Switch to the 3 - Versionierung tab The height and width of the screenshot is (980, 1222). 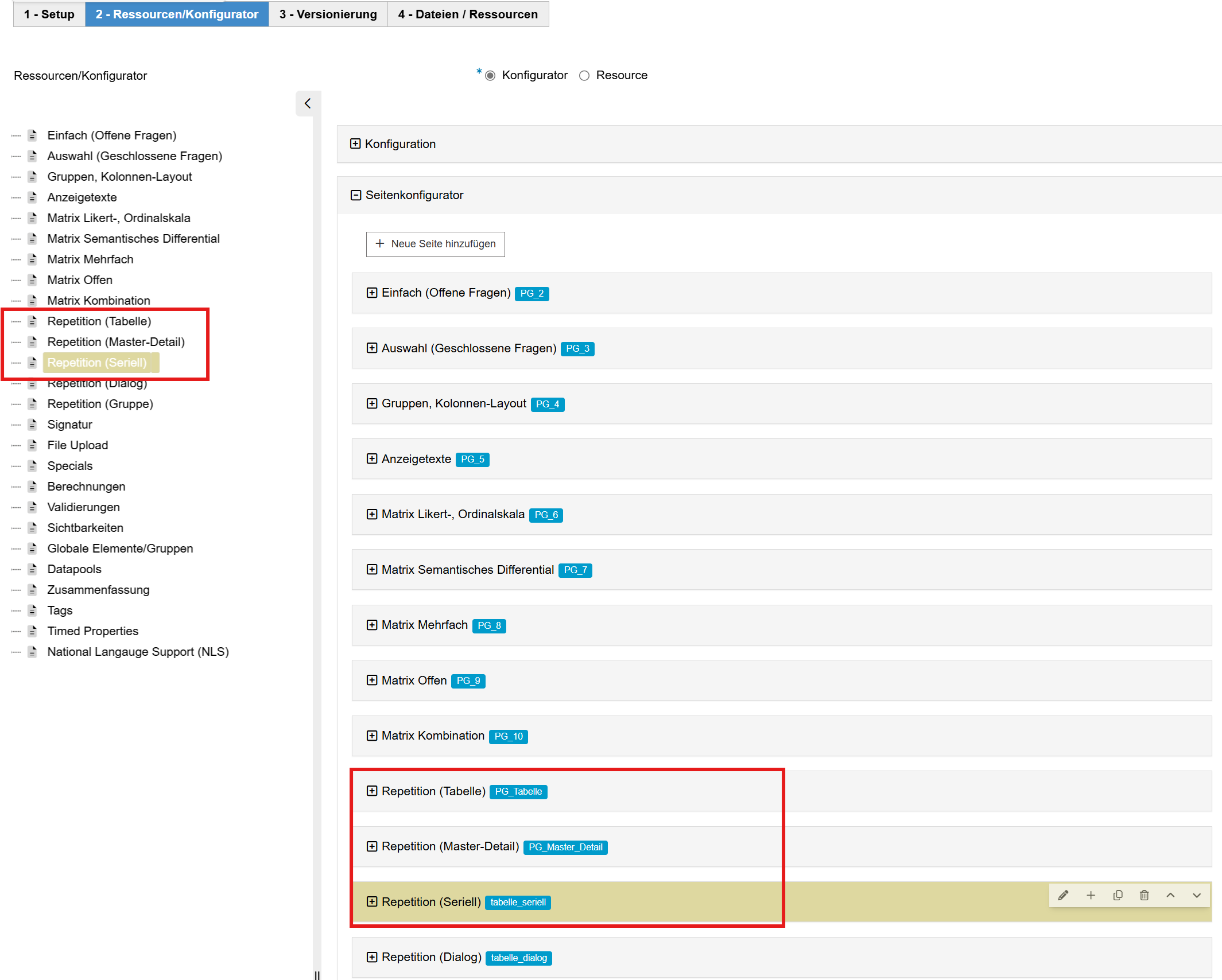point(328,14)
